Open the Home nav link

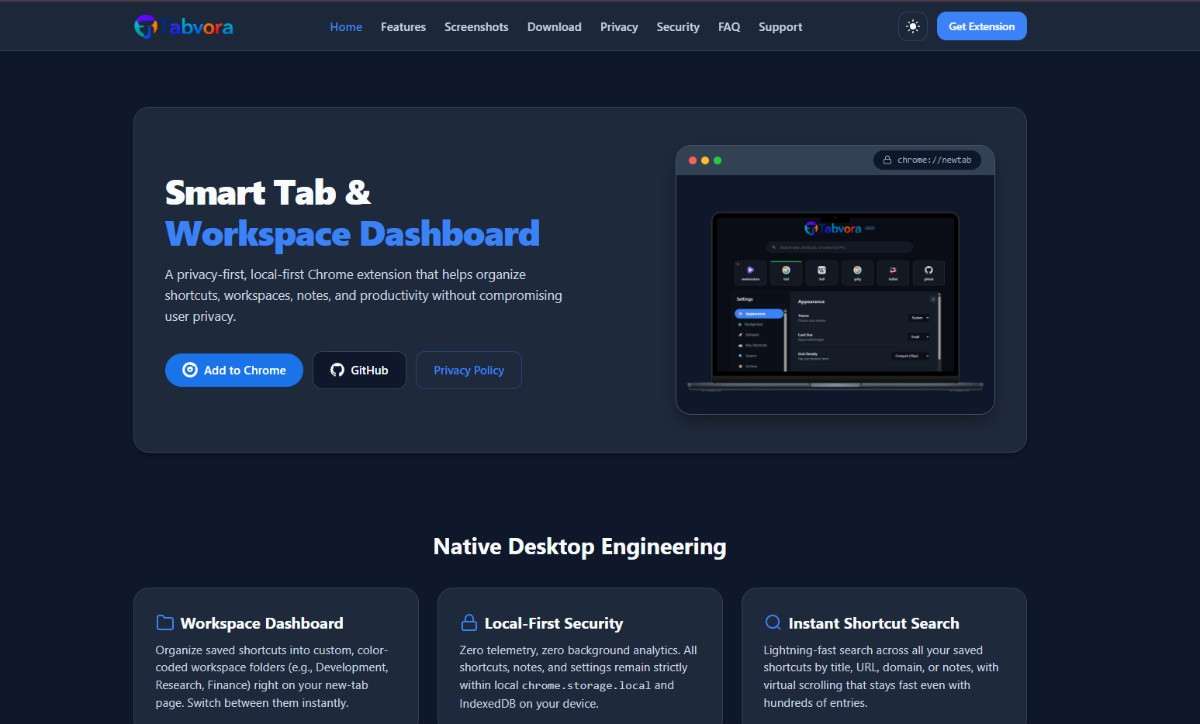[x=346, y=27]
